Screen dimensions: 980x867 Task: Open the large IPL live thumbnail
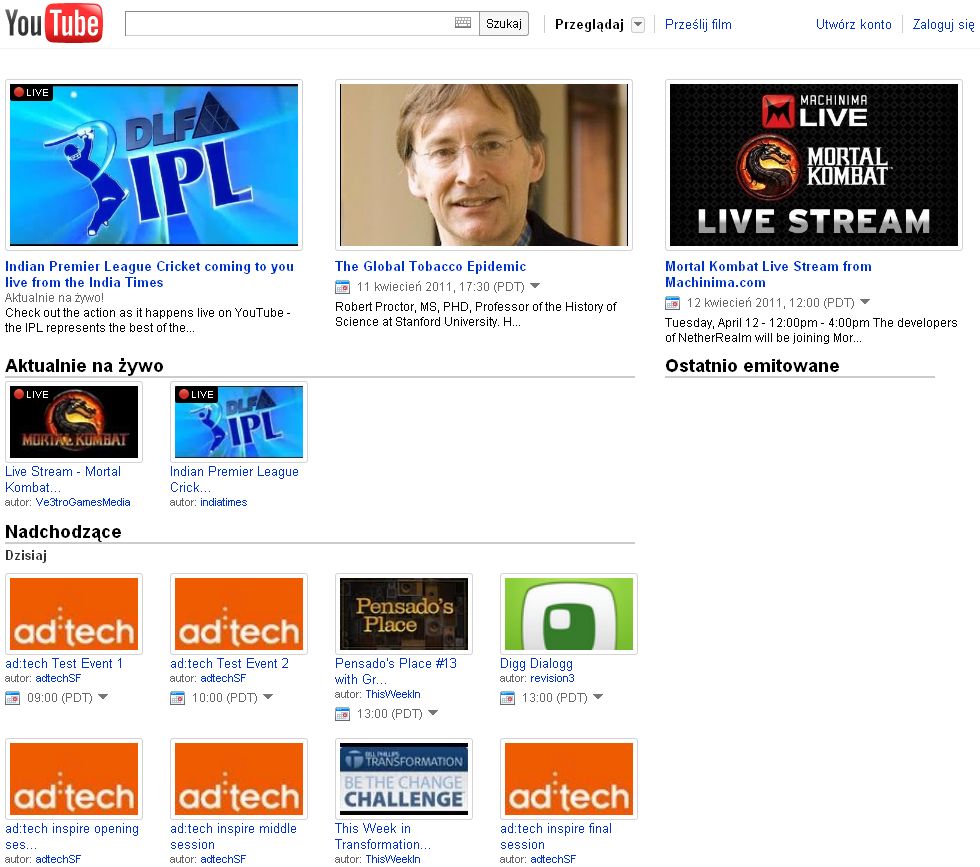click(x=154, y=165)
